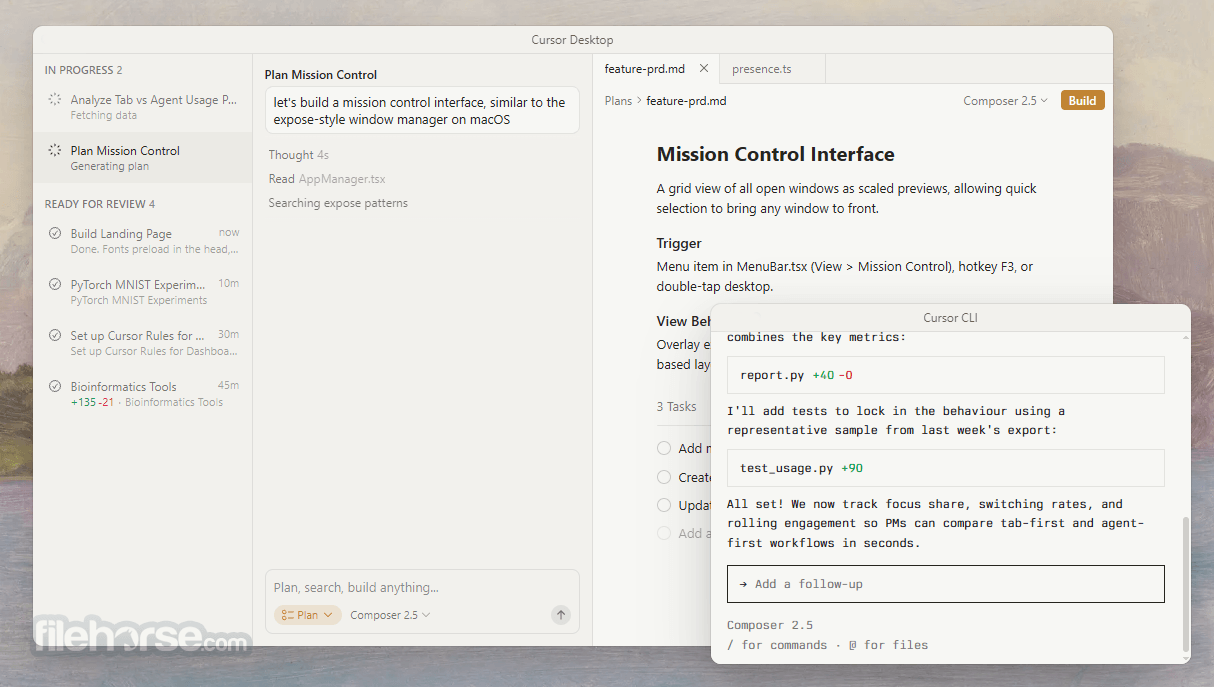Toggle the 'Add m...' task circle

pyautogui.click(x=664, y=449)
